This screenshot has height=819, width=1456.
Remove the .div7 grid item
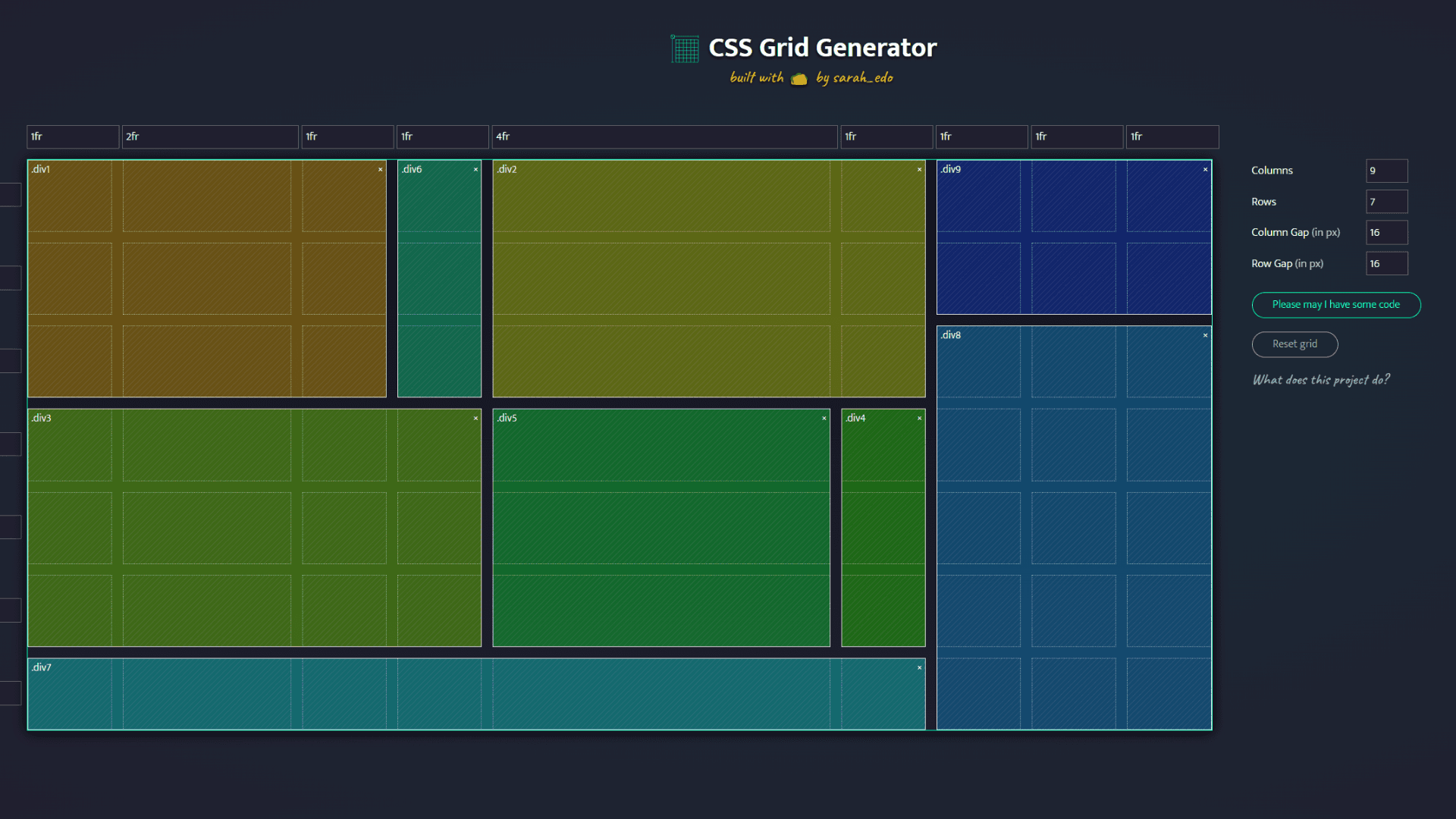[x=919, y=667]
